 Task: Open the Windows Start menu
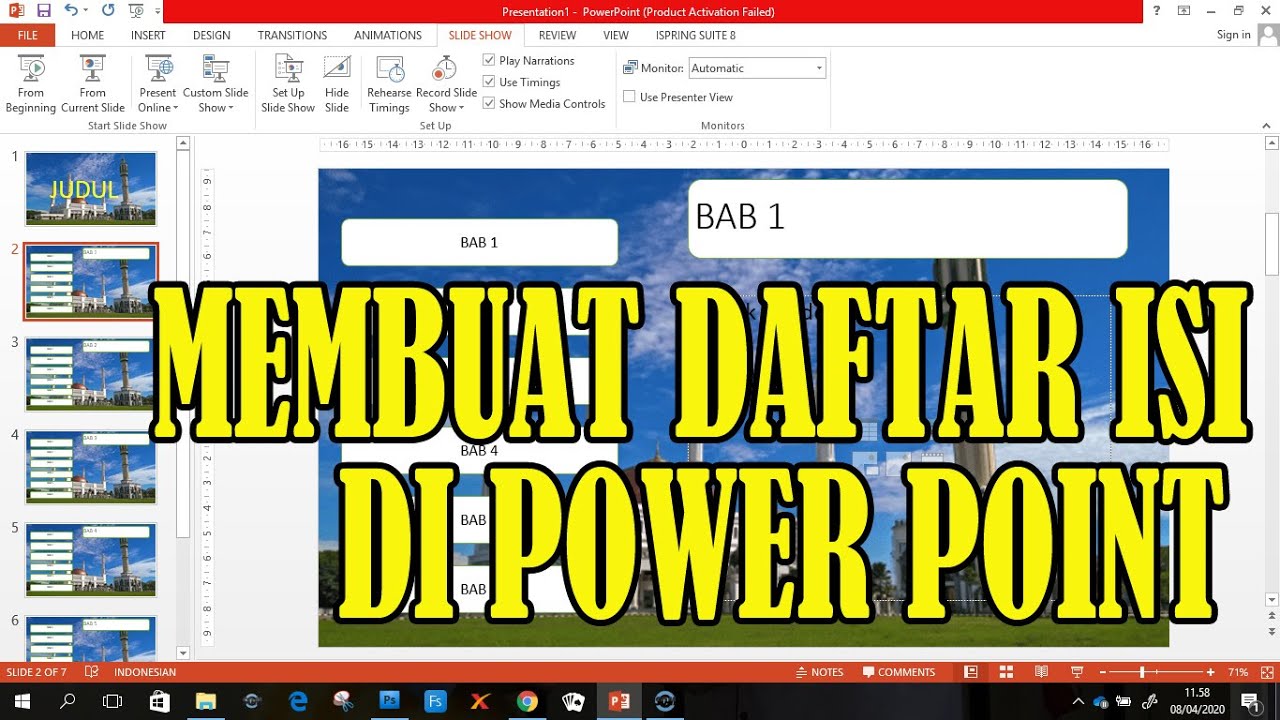point(21,701)
